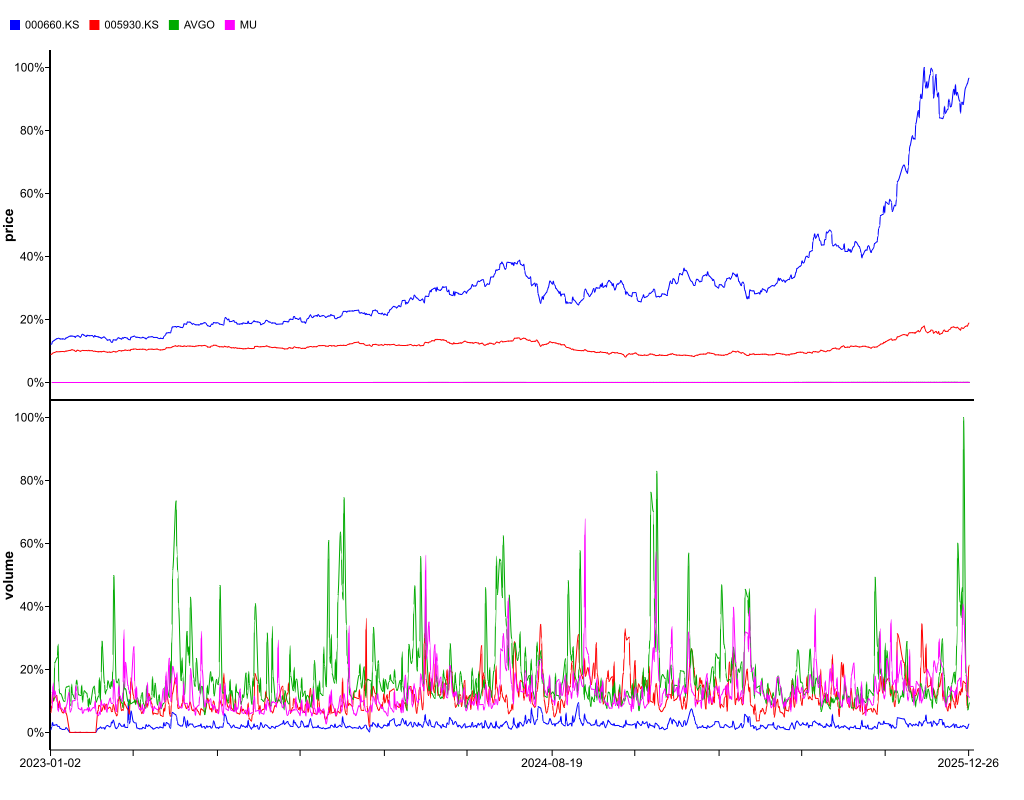Hide the AVGO series via legend text
1024x800 pixels.
199,24
